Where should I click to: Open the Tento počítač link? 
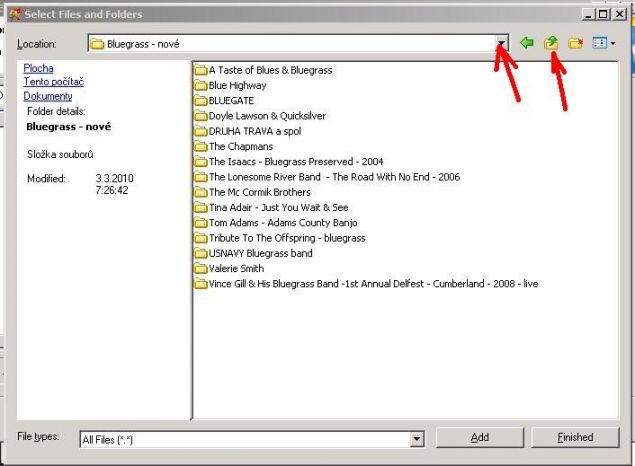(53, 82)
